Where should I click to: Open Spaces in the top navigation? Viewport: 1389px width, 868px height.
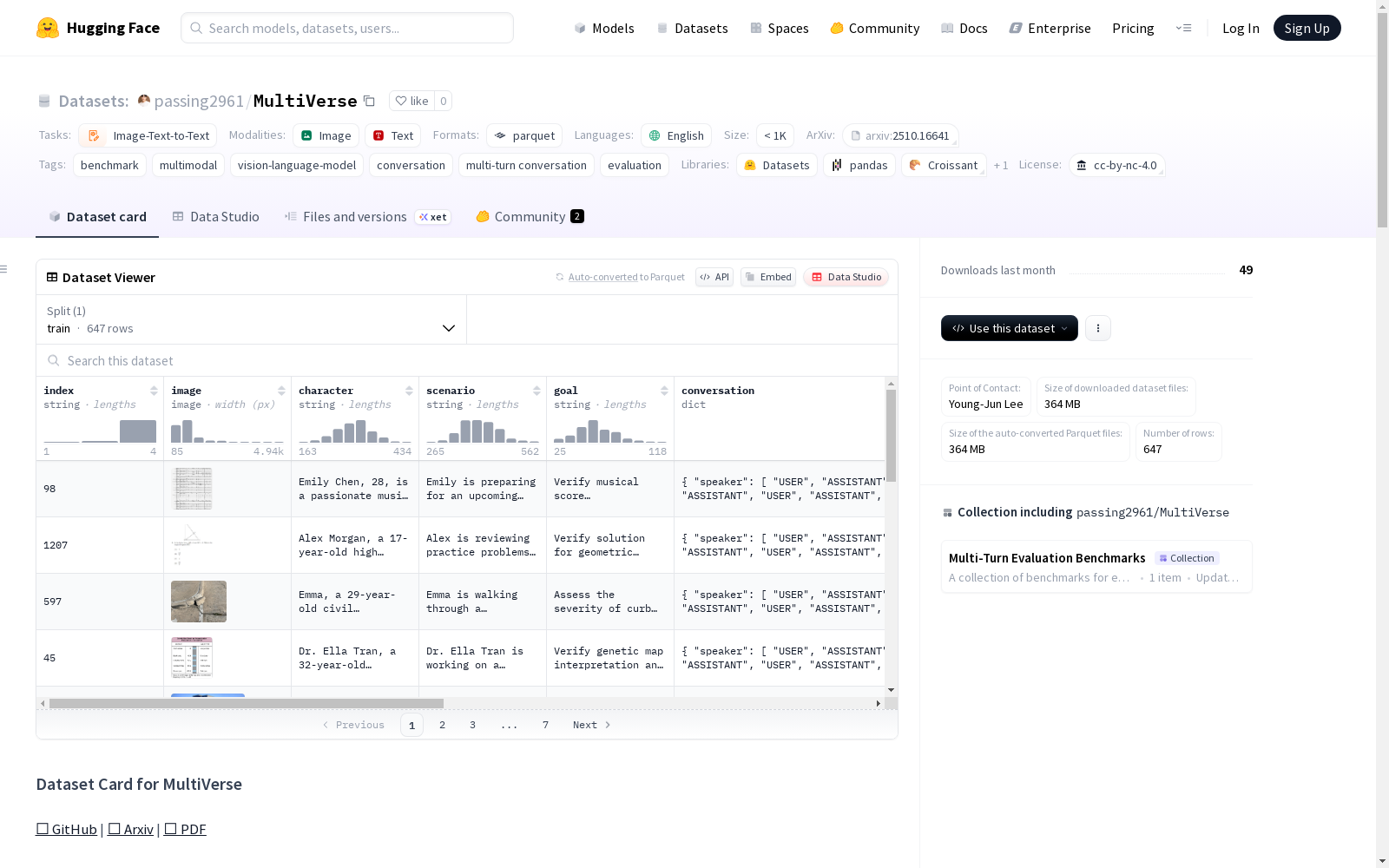tap(780, 28)
